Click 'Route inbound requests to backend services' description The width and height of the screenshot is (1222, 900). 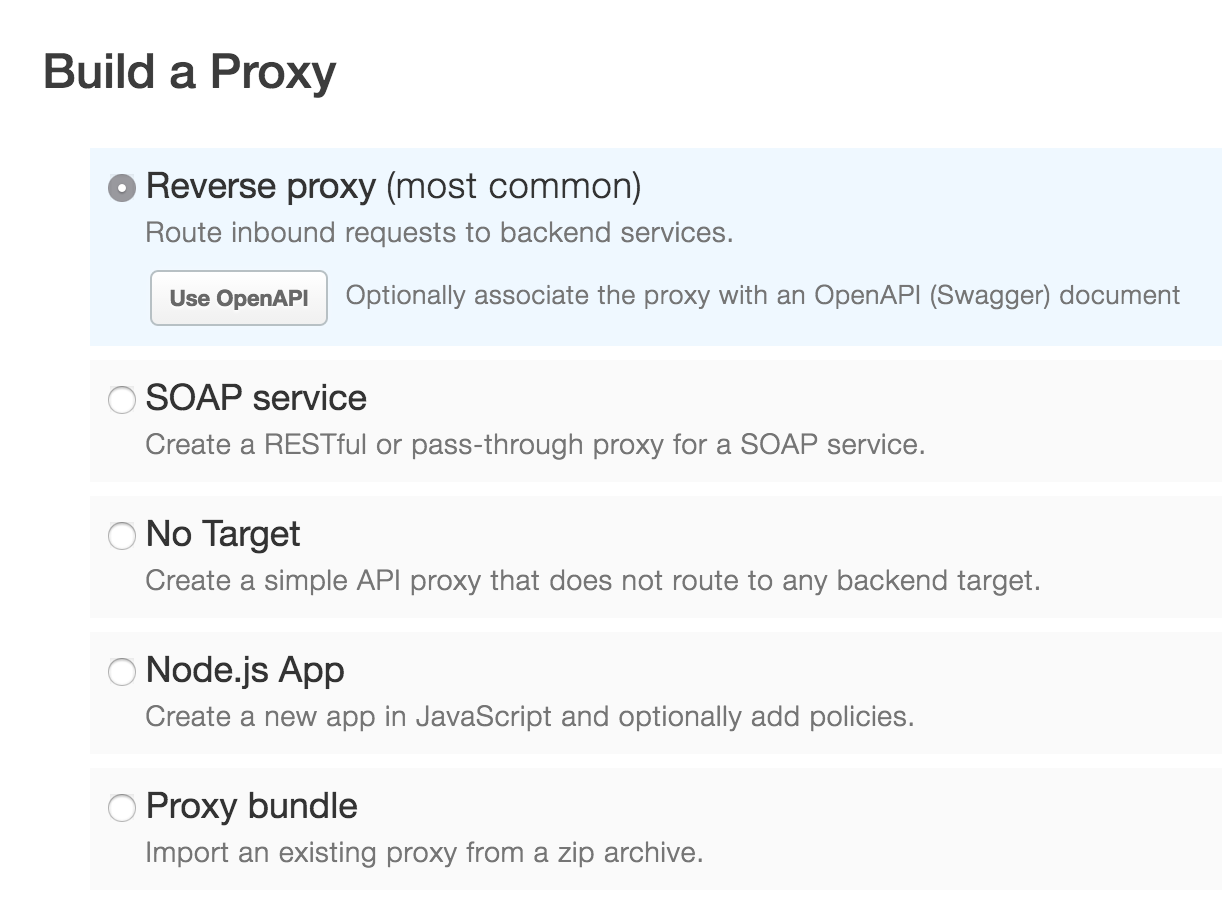[x=439, y=233]
